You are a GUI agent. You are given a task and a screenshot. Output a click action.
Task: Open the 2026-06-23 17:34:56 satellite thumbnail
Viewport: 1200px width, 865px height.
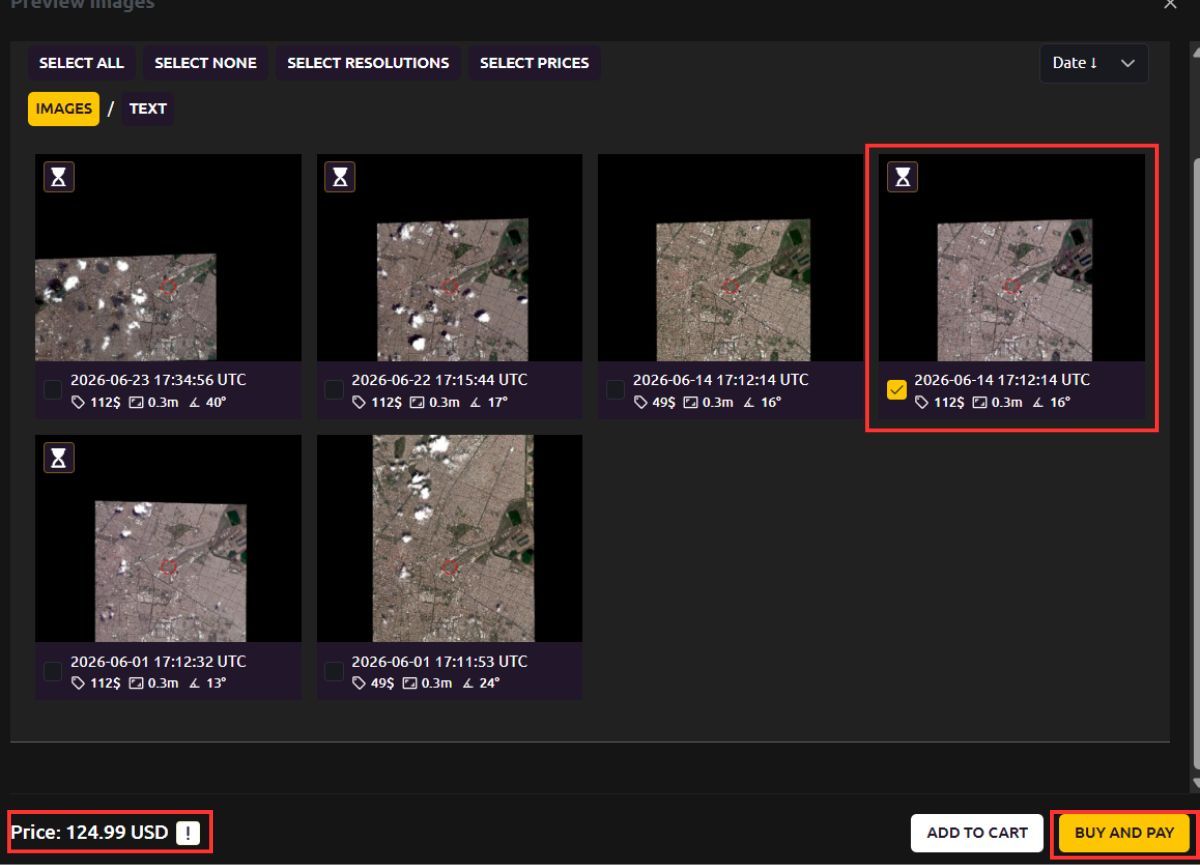pyautogui.click(x=168, y=258)
